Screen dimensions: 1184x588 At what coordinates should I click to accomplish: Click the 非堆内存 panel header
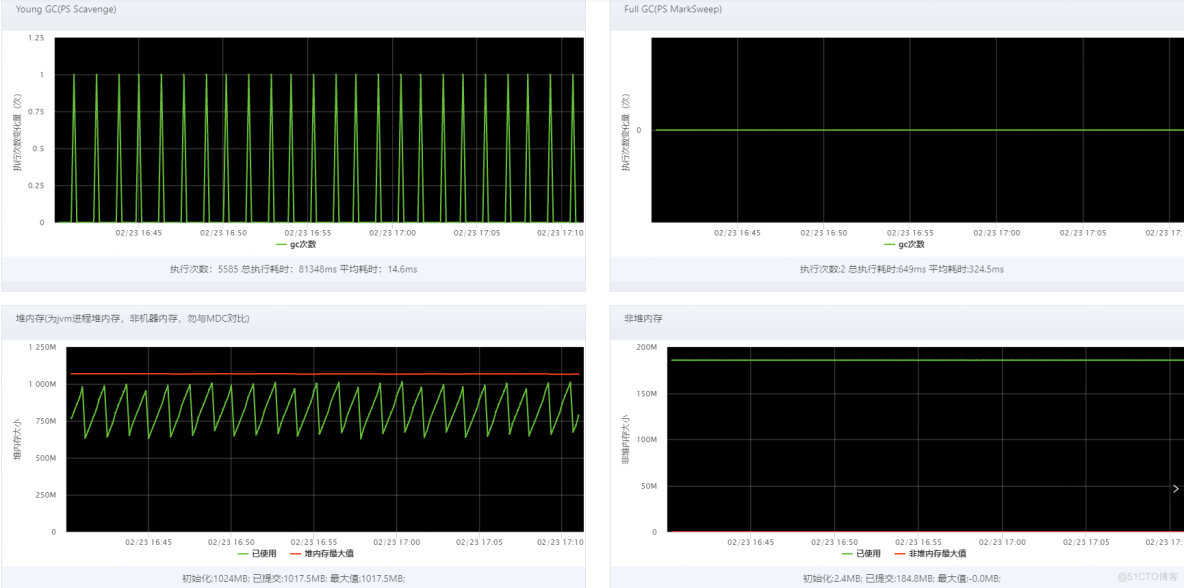point(643,319)
